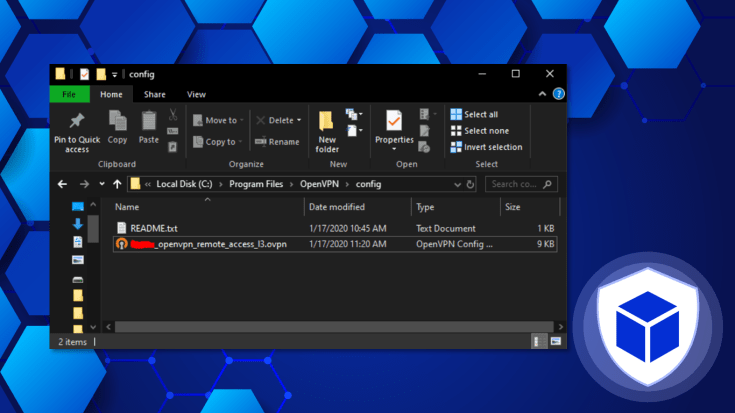Click the History ribbon icon
The width and height of the screenshot is (735, 413).
(x=424, y=147)
